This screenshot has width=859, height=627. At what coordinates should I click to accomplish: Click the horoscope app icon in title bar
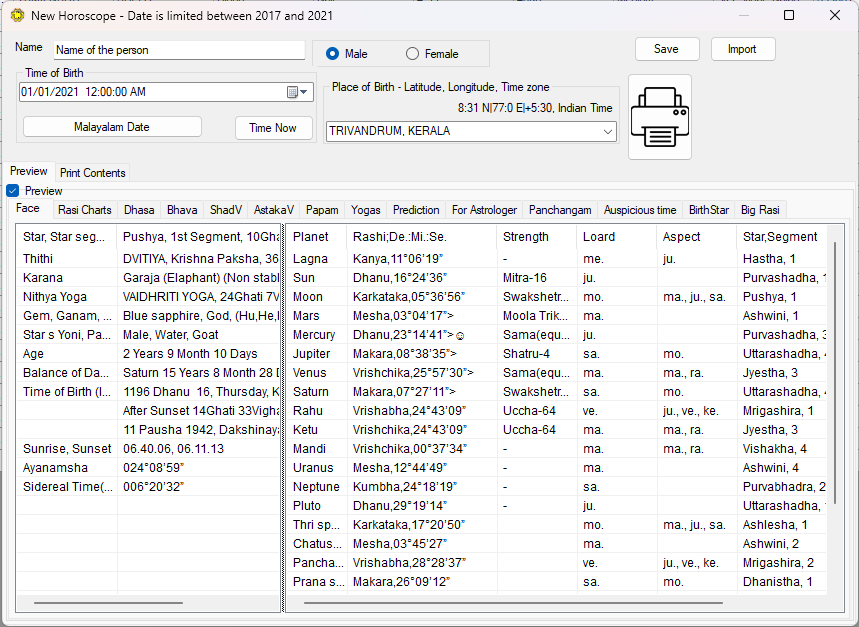pos(17,15)
